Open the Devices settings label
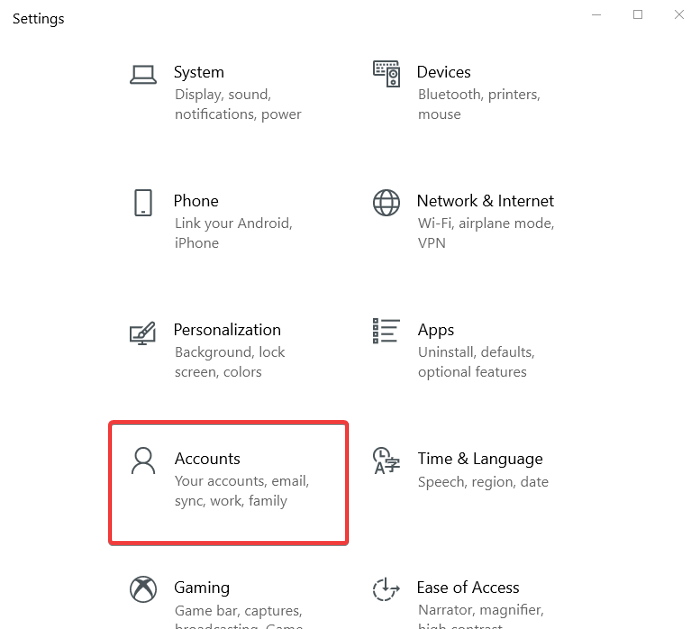The image size is (700, 629). 444,72
